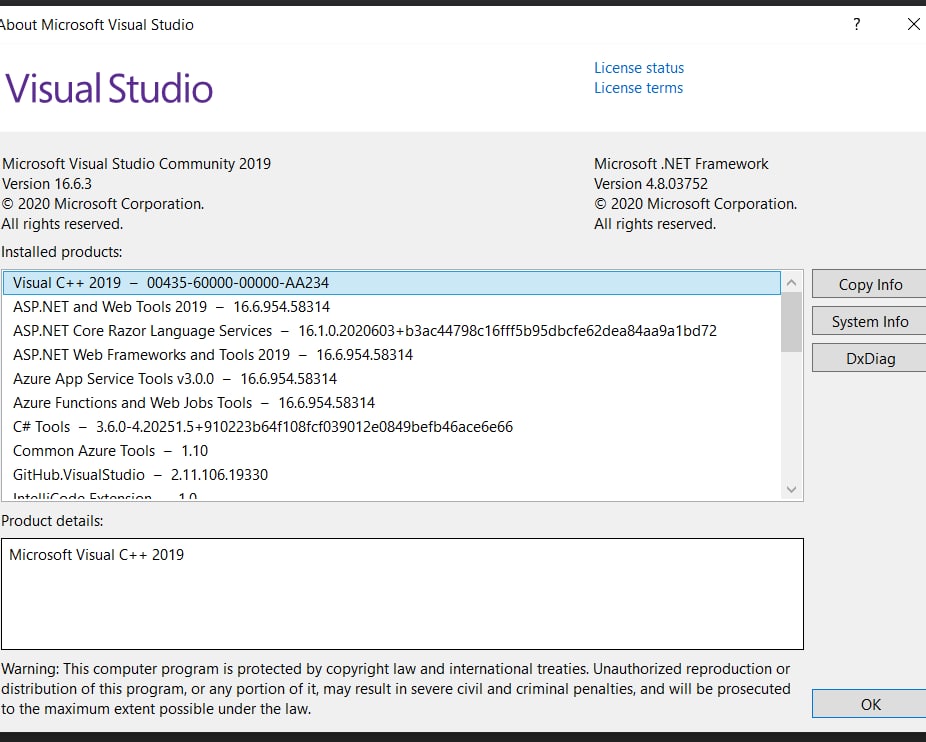The height and width of the screenshot is (742, 926).
Task: Click the Copy Info button
Action: (869, 285)
